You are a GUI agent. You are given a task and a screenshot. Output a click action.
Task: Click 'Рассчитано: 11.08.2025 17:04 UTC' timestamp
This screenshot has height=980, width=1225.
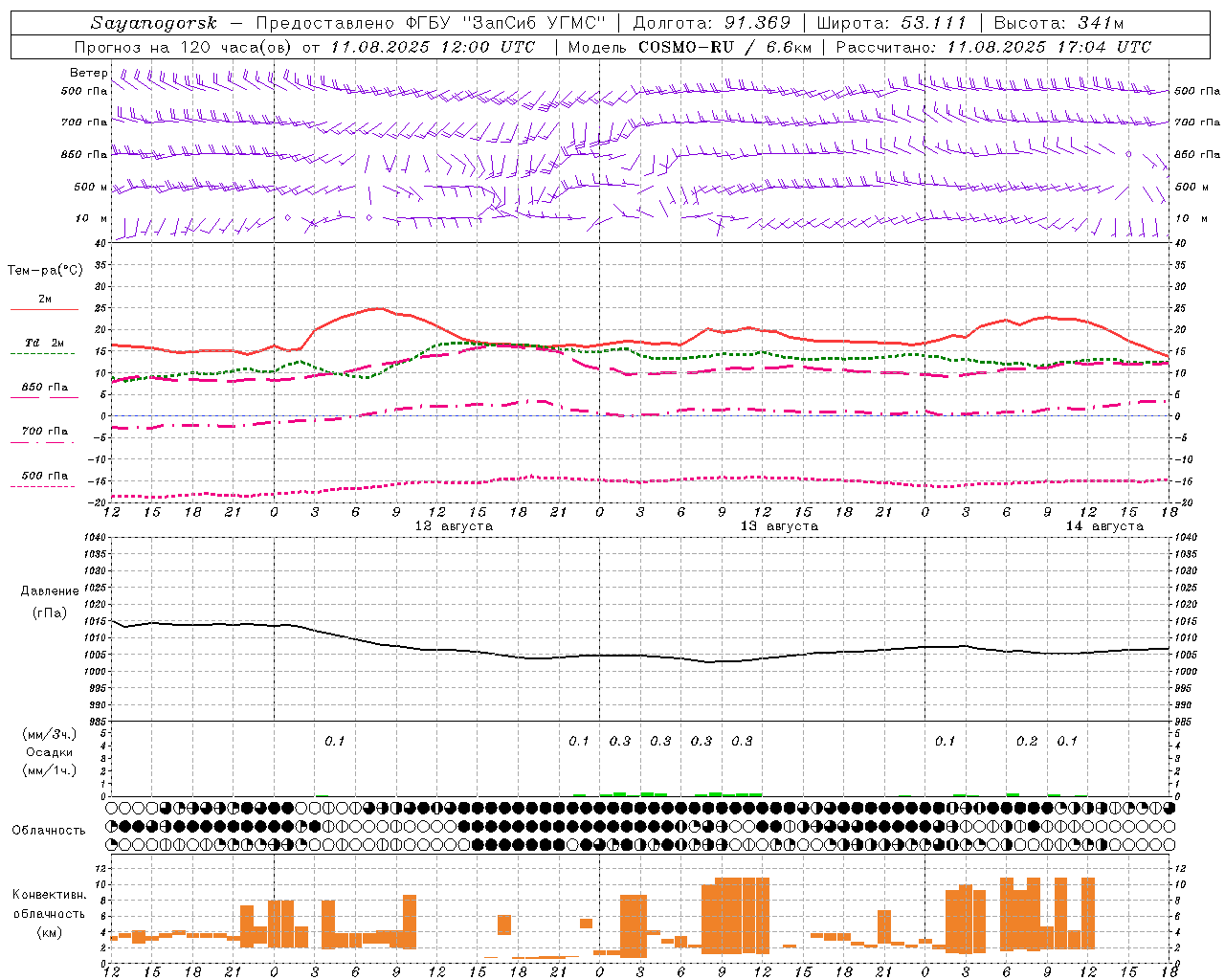click(x=993, y=47)
